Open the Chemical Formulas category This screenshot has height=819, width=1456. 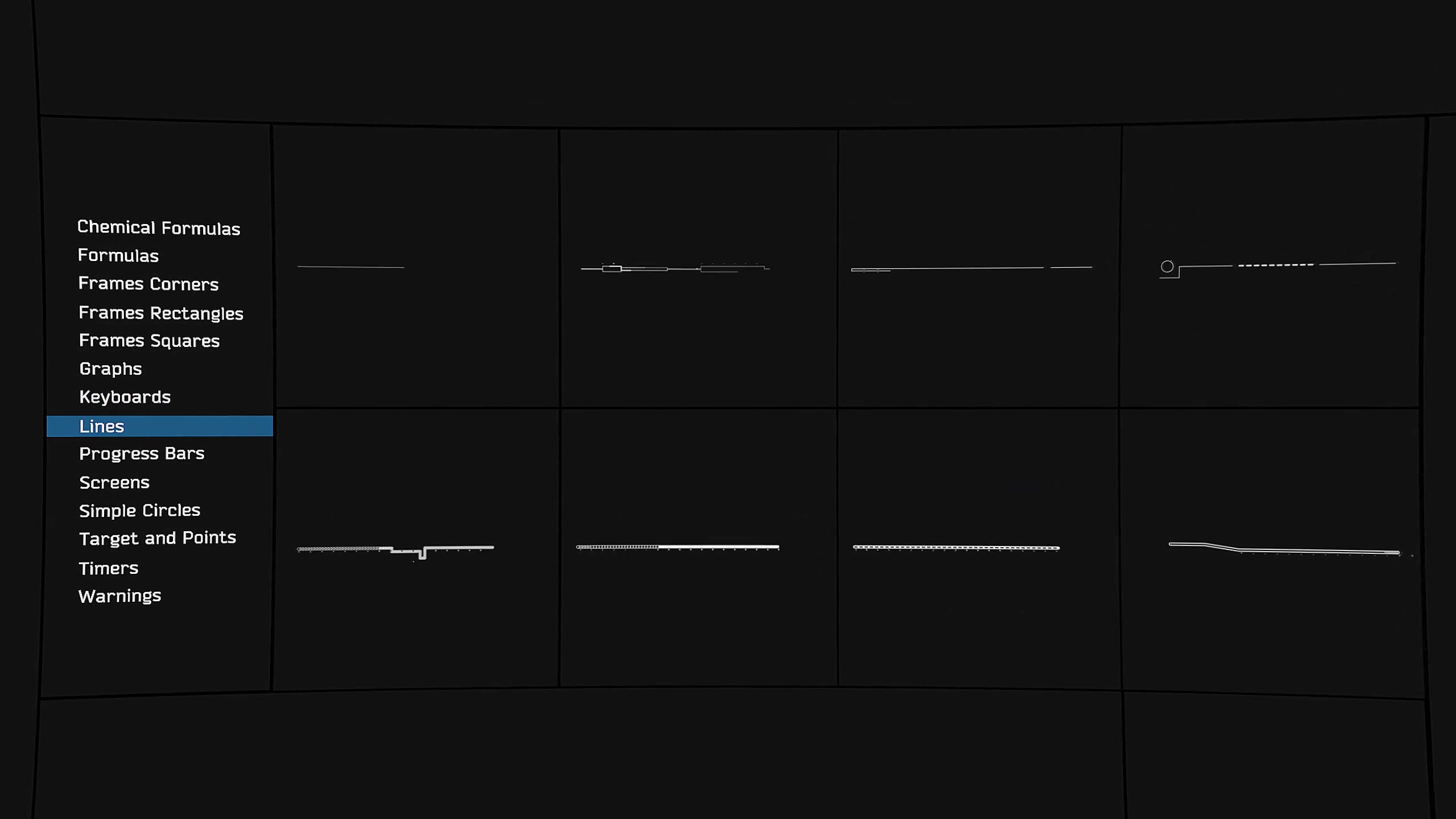[159, 226]
